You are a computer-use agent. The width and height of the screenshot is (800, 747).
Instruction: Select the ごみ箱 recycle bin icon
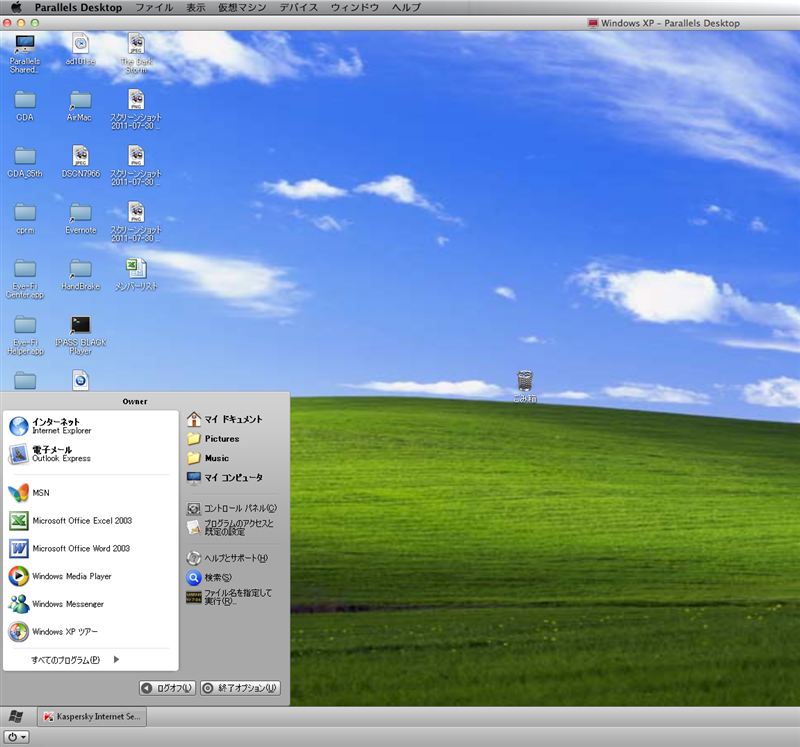525,386
